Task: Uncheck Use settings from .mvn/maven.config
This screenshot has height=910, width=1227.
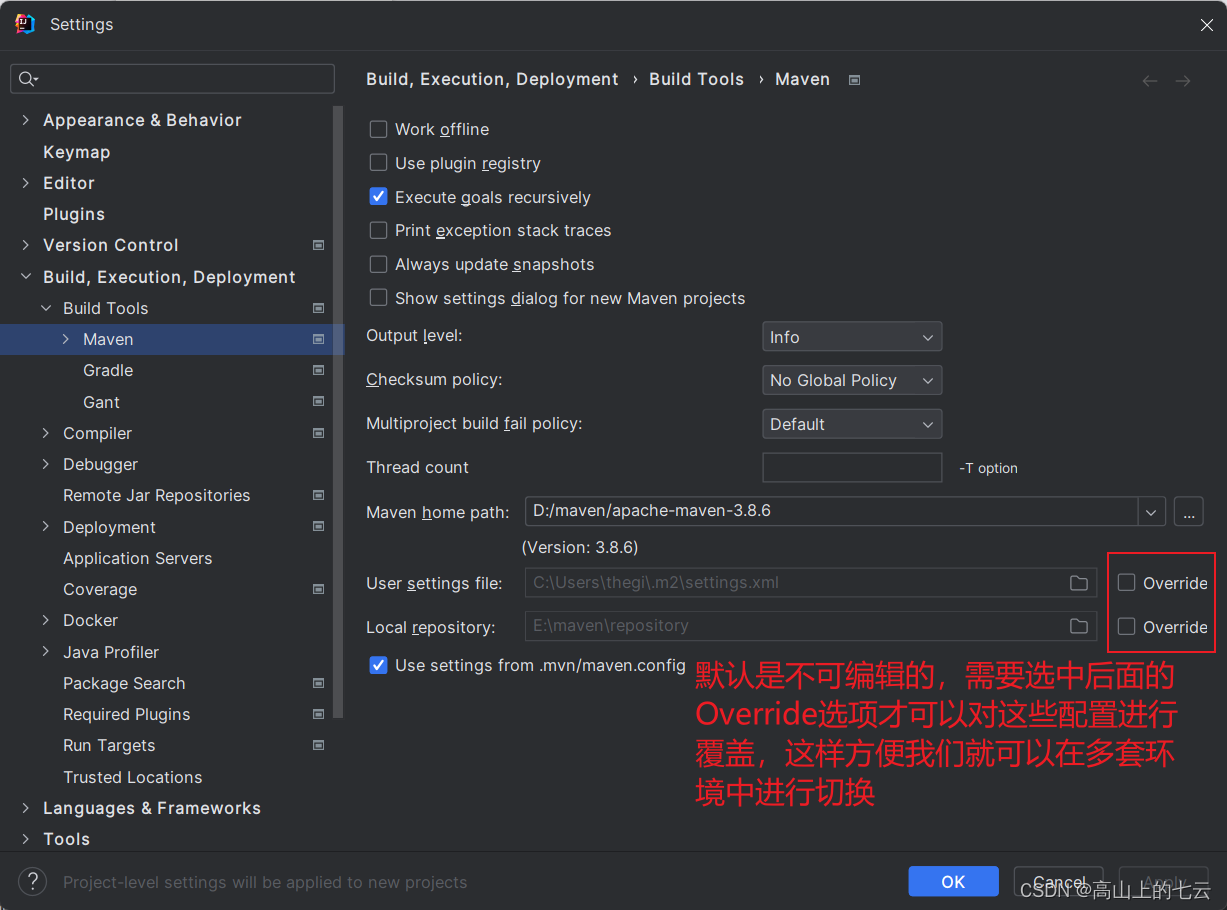Action: pyautogui.click(x=378, y=665)
